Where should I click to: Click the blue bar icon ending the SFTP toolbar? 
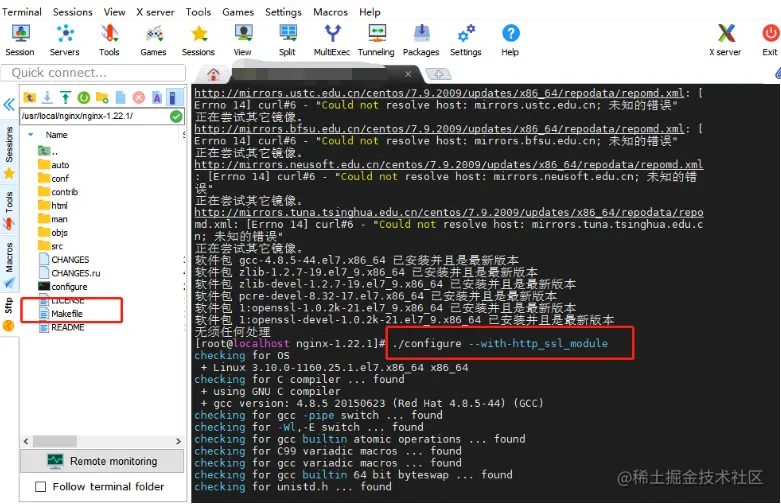(x=174, y=98)
